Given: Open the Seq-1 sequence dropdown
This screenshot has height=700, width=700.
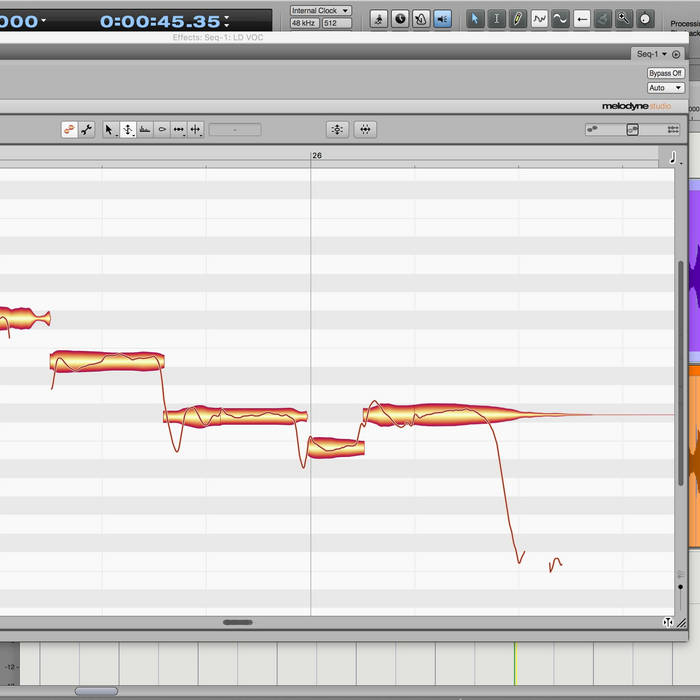Looking at the screenshot, I should click(x=651, y=54).
